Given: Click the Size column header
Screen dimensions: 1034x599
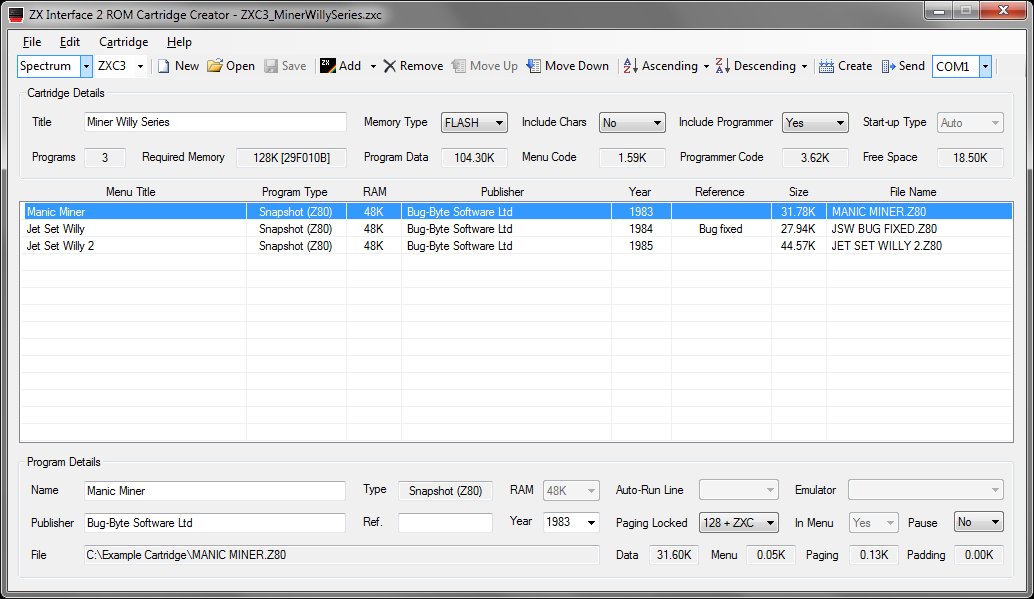Looking at the screenshot, I should pos(799,192).
